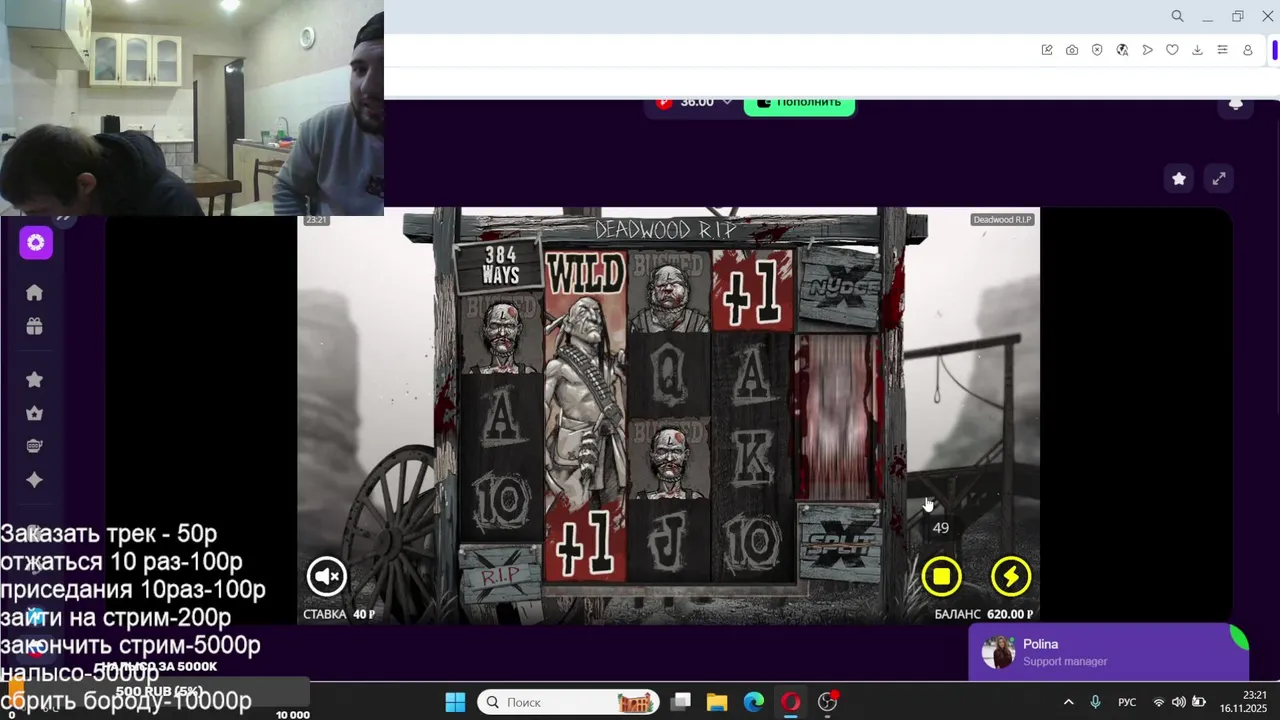Click the Deadwood R.I.P title label
Image resolution: width=1280 pixels, height=720 pixels.
tap(1002, 219)
